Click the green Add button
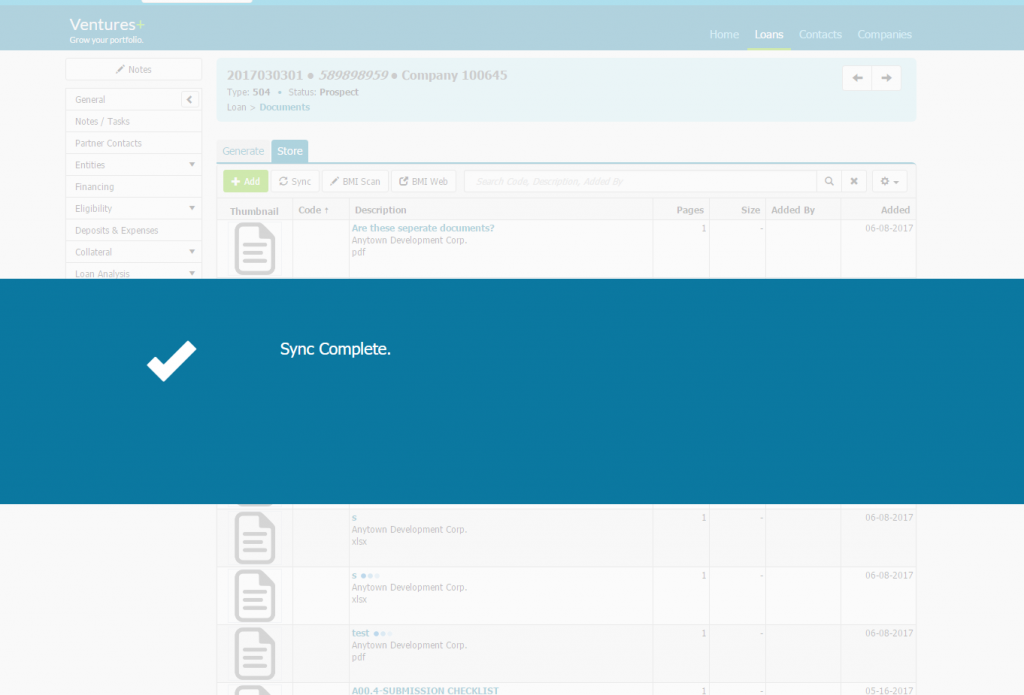 pyautogui.click(x=246, y=181)
